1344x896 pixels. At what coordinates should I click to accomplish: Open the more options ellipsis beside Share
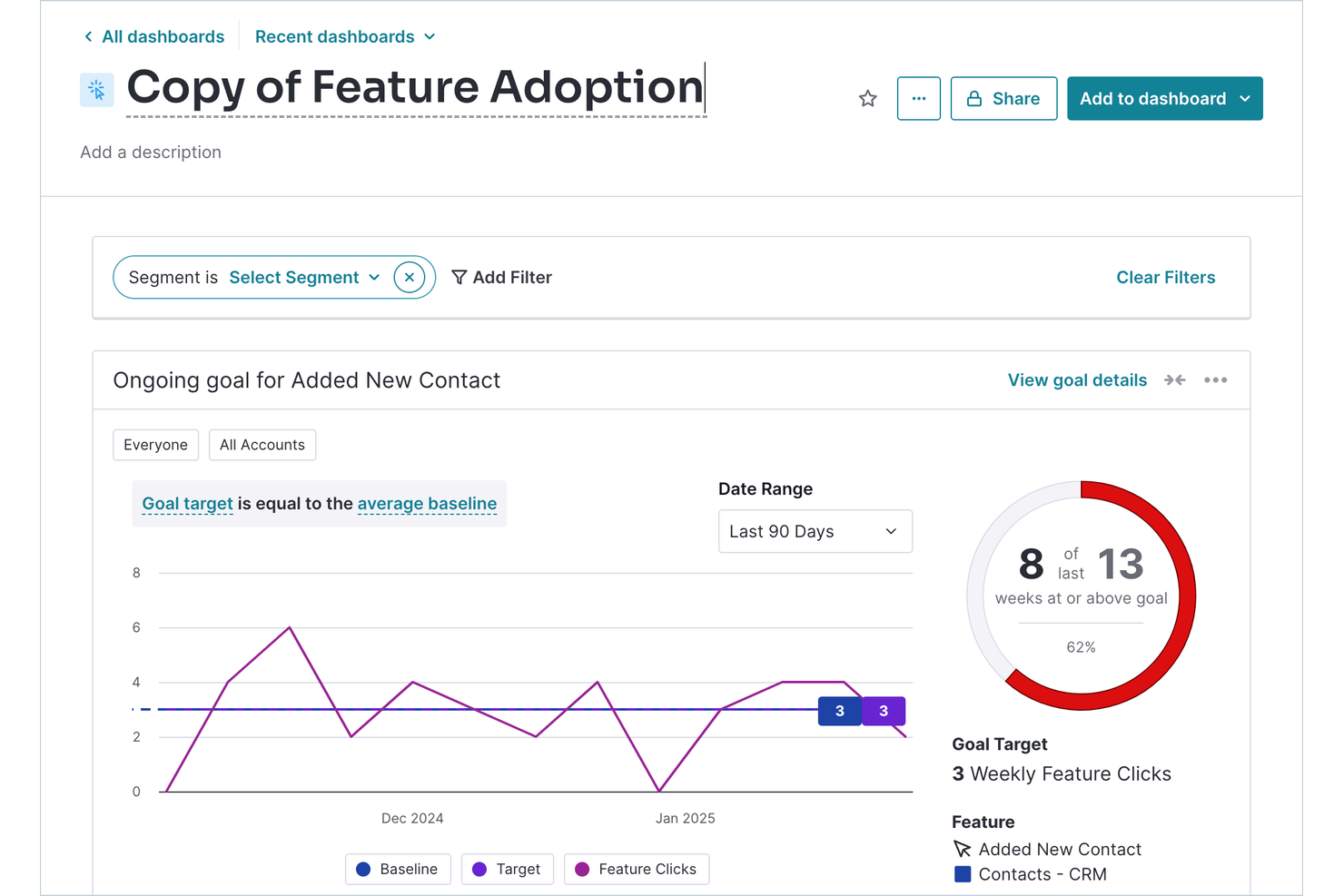(918, 98)
